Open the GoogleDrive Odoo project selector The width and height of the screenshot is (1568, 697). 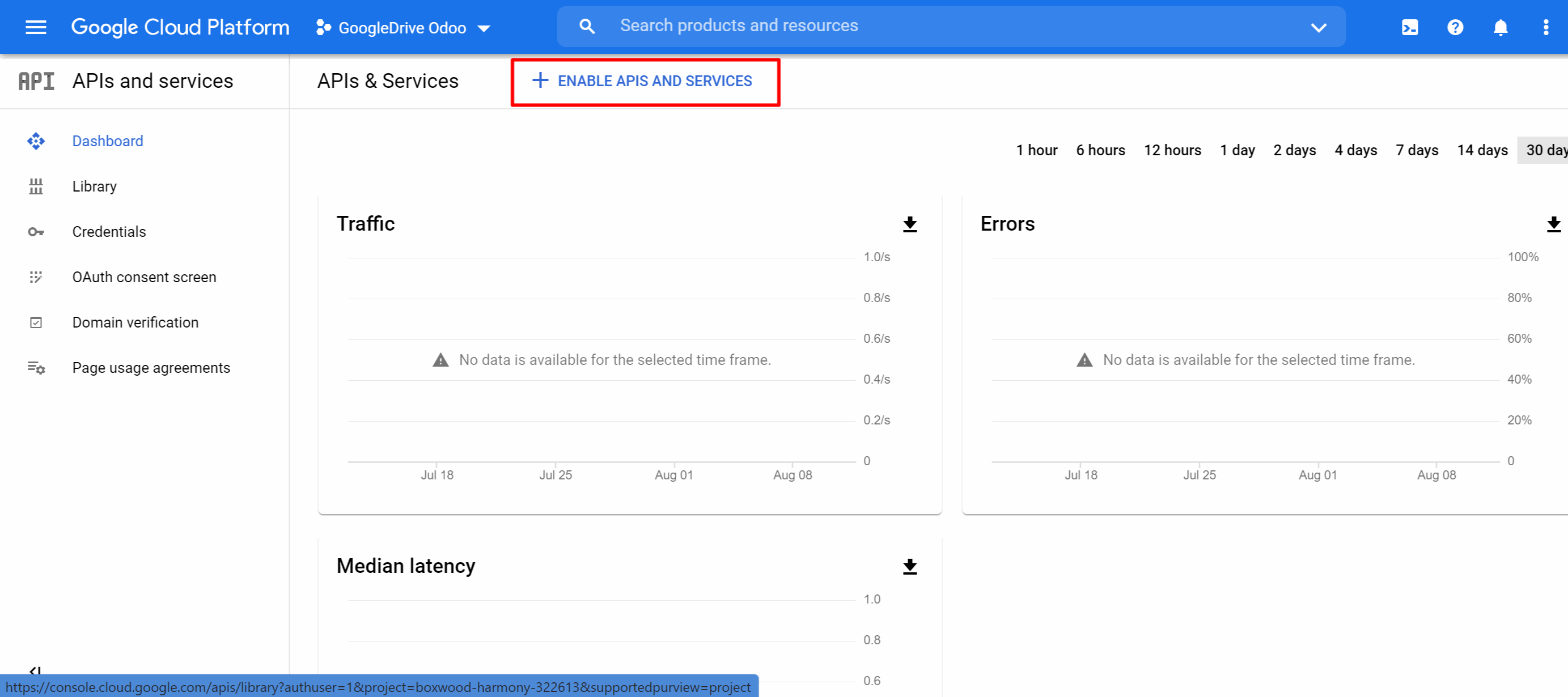tap(403, 28)
